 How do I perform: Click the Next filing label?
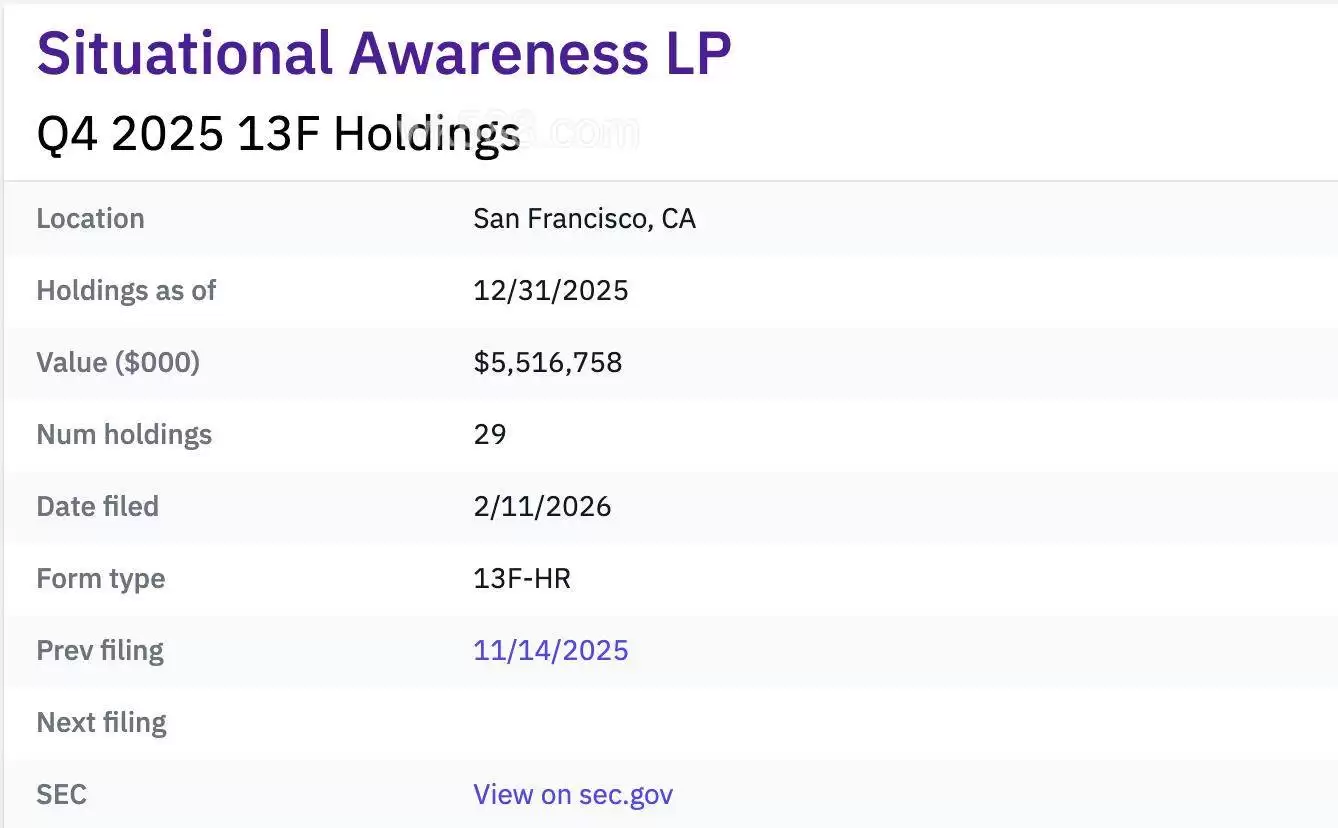[101, 723]
